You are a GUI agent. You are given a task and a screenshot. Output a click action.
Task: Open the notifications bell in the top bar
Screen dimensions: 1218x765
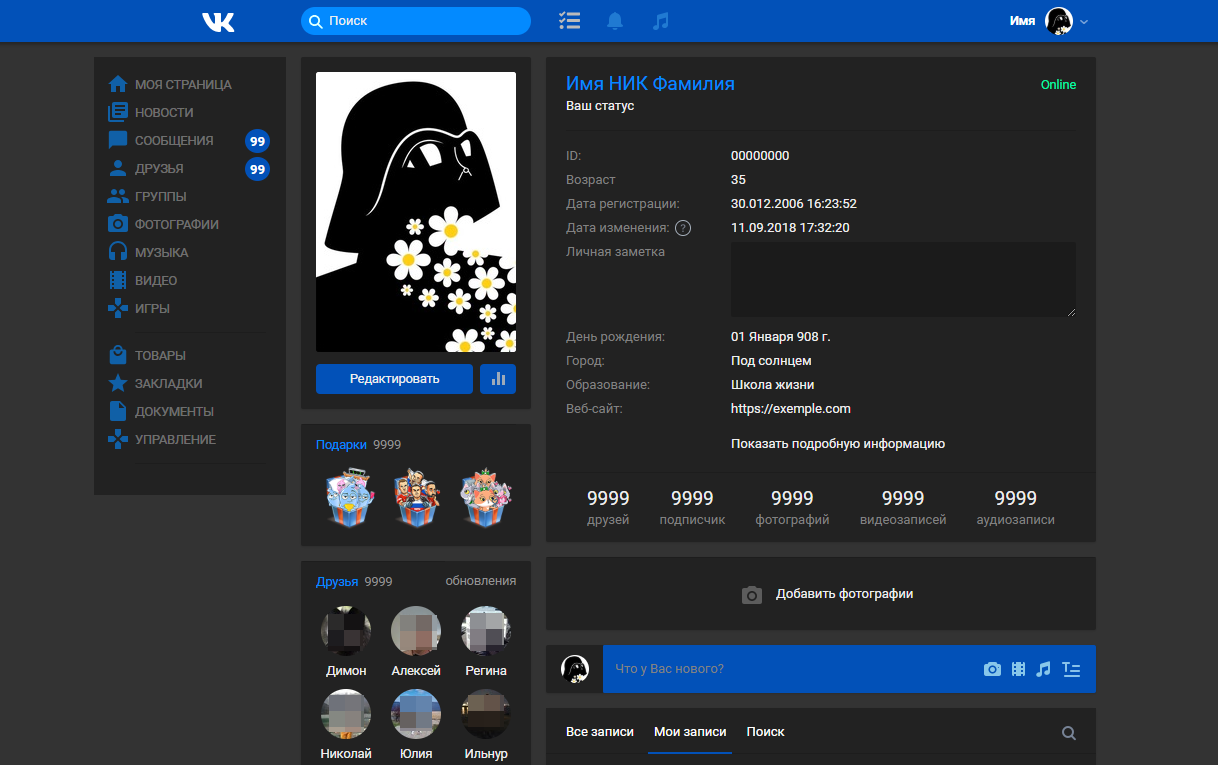[614, 20]
